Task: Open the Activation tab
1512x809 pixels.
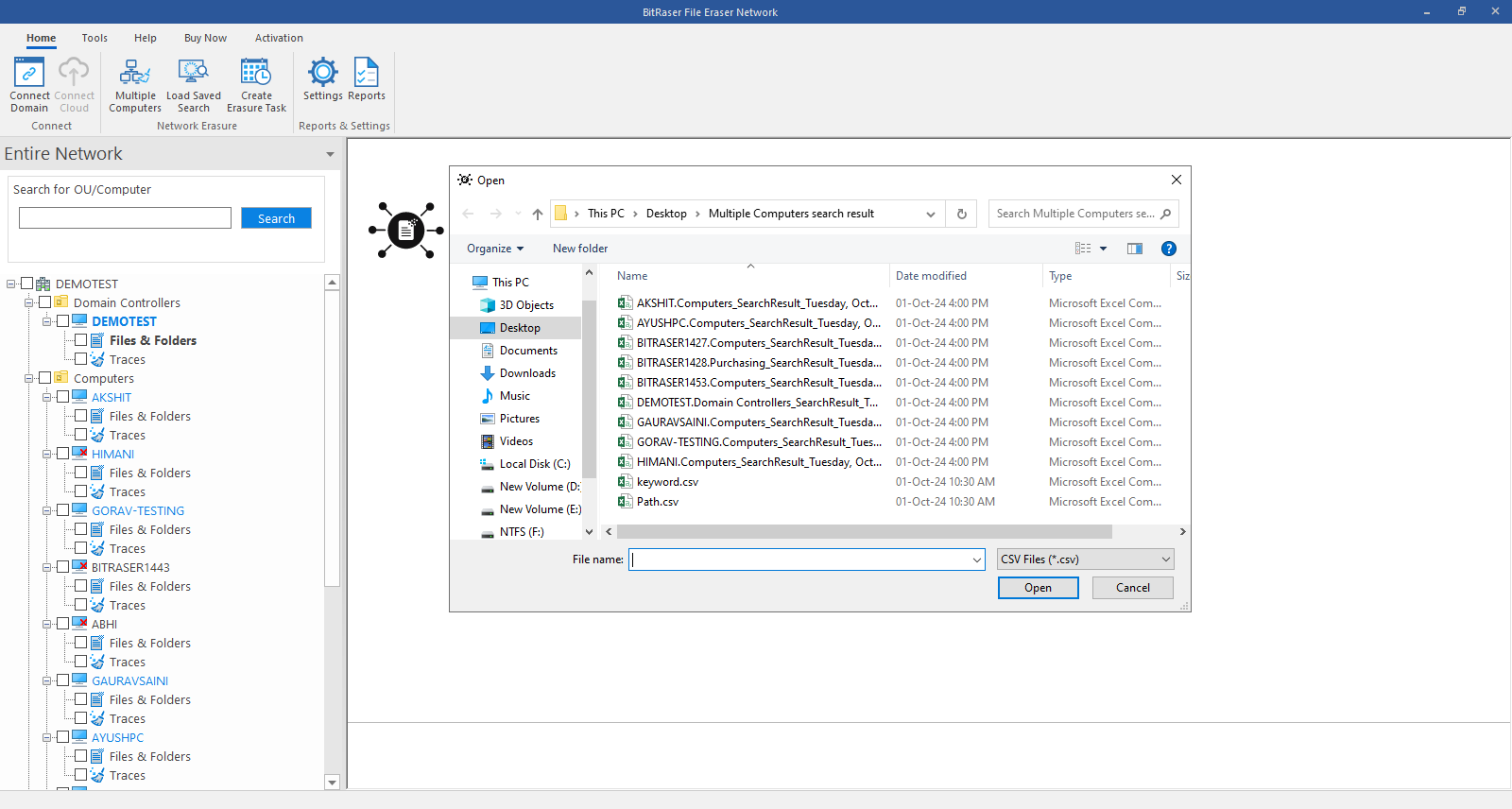Action: 279,38
